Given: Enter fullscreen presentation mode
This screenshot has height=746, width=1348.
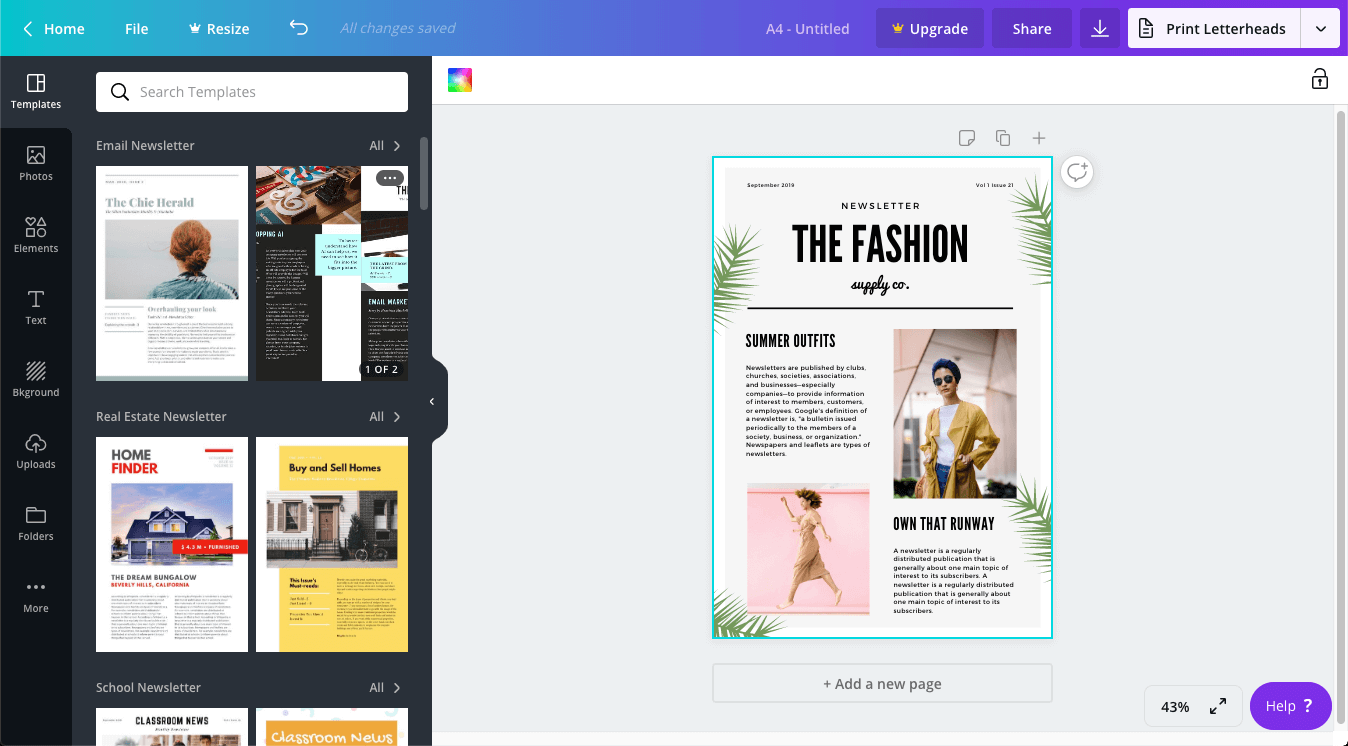Looking at the screenshot, I should (x=1218, y=706).
